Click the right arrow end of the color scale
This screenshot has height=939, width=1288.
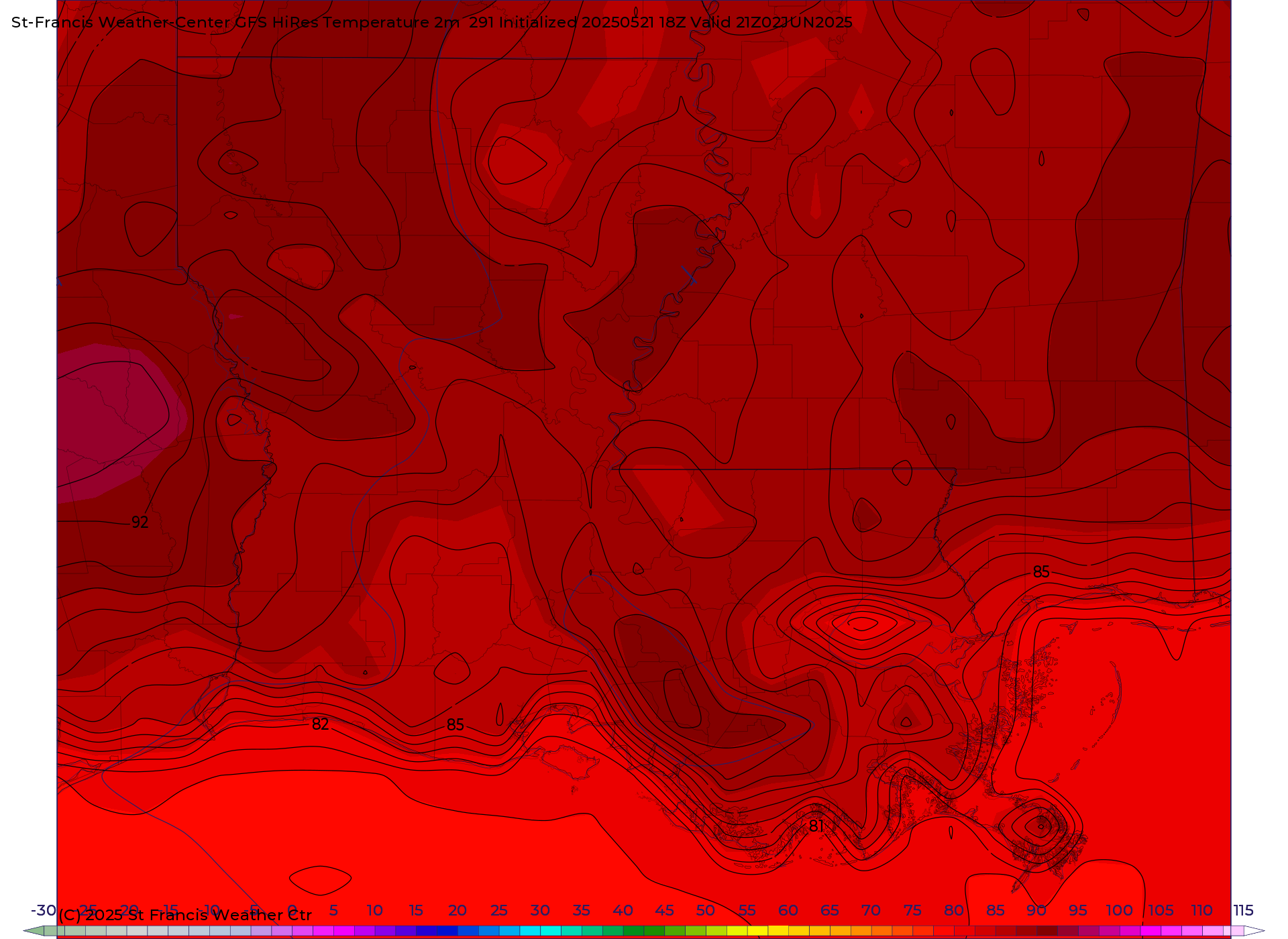[x=1254, y=931]
